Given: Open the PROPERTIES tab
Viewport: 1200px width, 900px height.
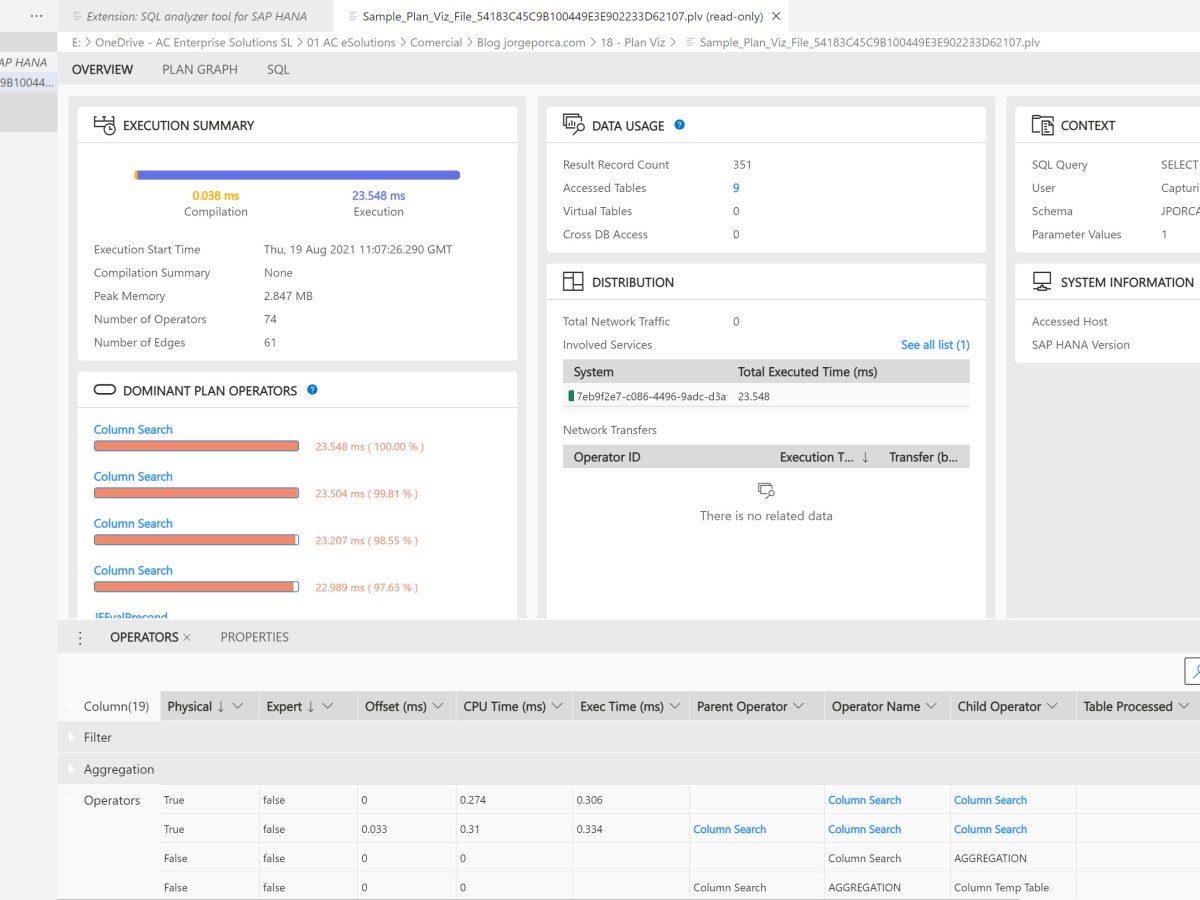Looking at the screenshot, I should (x=254, y=637).
